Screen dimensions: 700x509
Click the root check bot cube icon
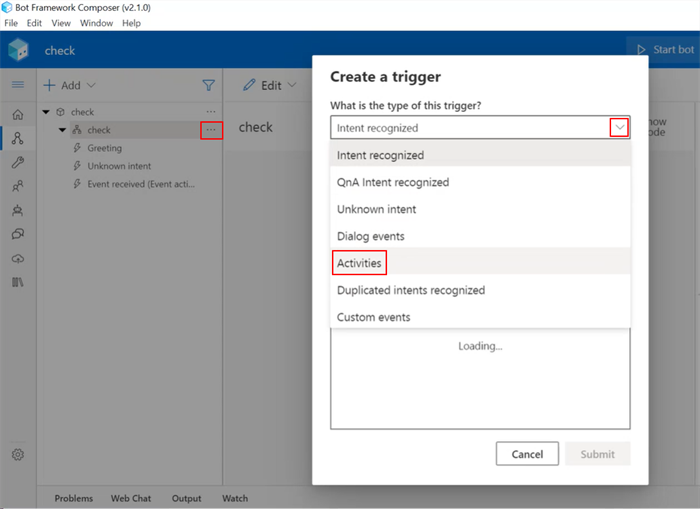pos(60,112)
